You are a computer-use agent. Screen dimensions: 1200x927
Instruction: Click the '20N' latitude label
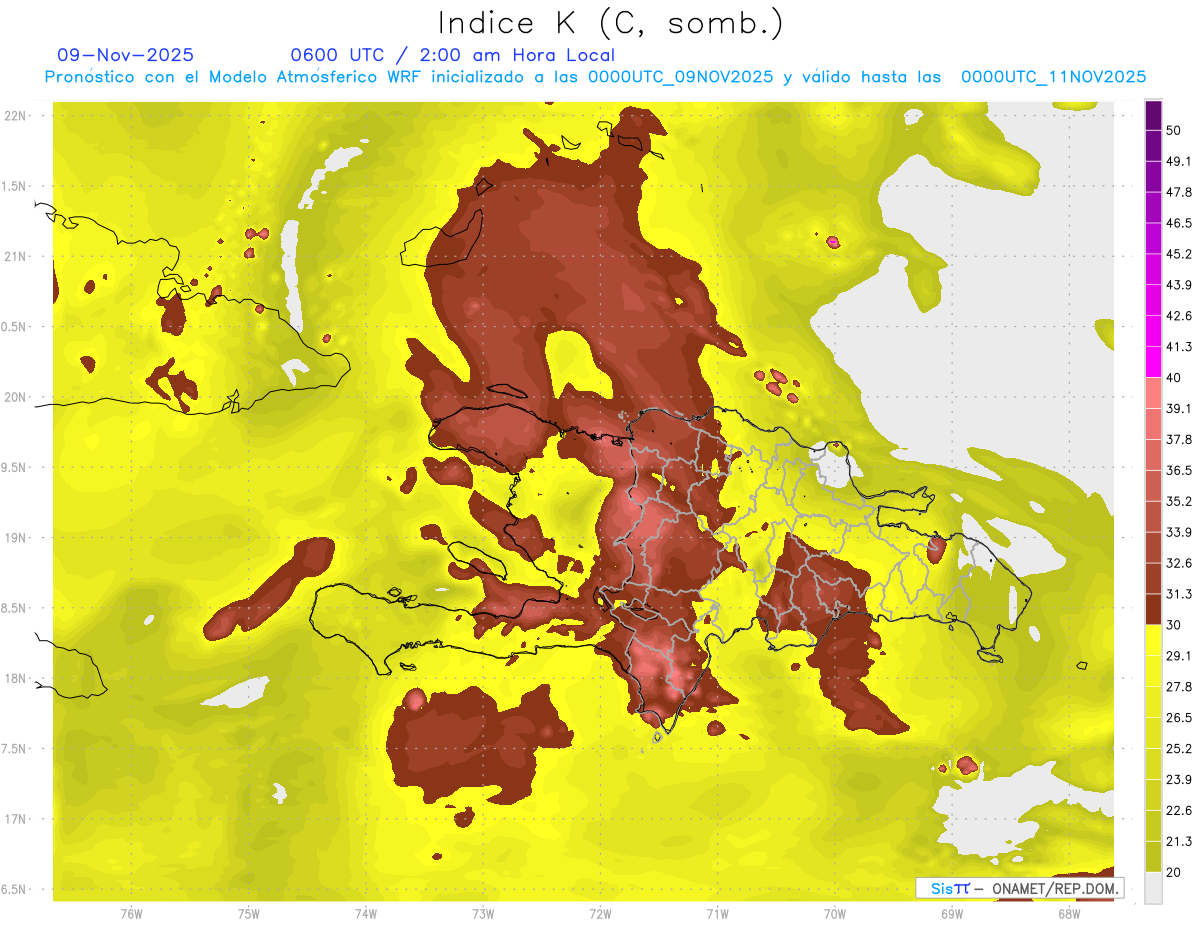14,397
